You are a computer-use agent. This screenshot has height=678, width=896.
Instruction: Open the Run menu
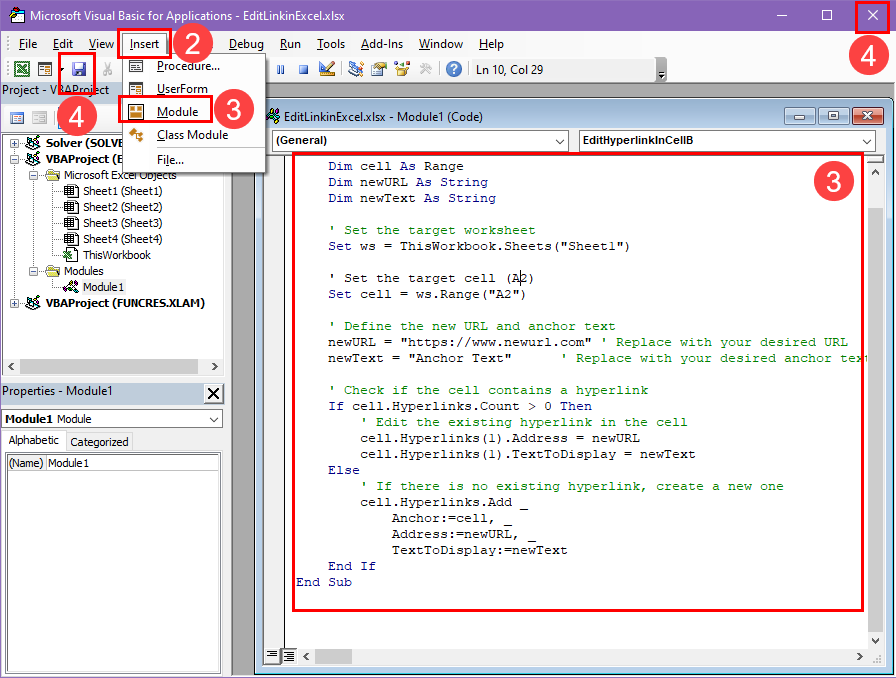[290, 44]
